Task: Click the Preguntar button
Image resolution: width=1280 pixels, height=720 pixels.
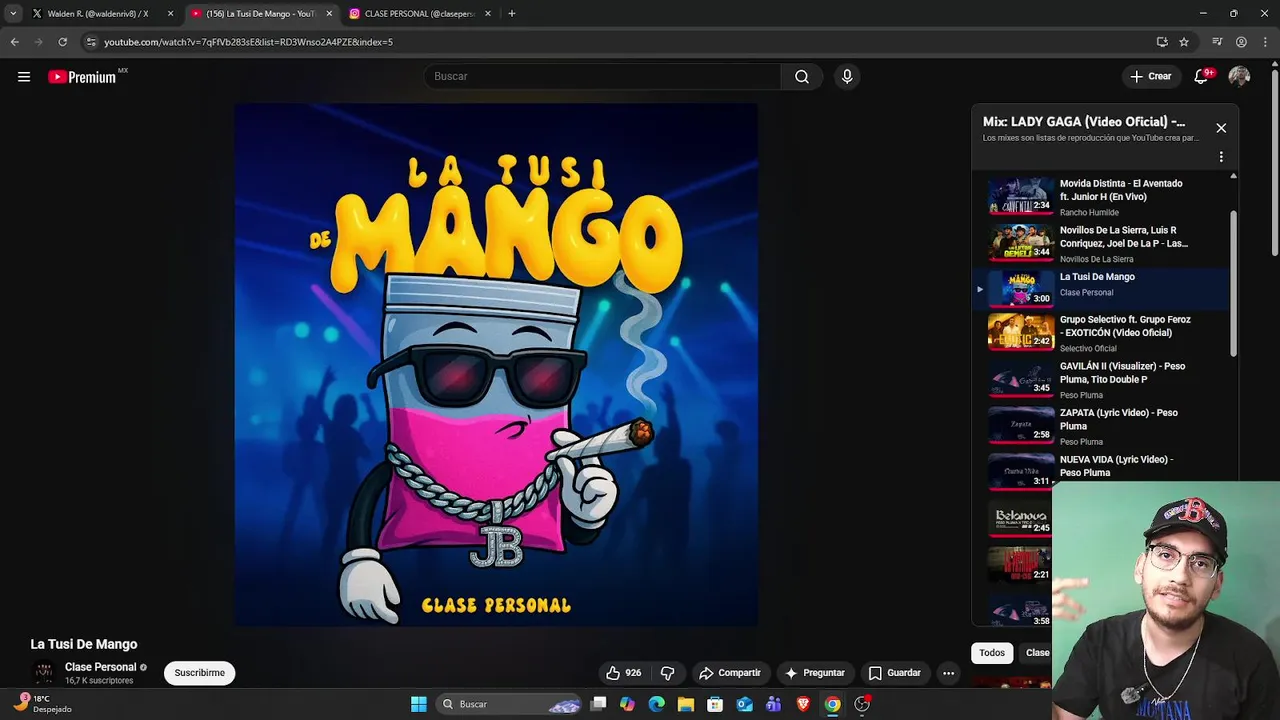Action: pos(815,673)
